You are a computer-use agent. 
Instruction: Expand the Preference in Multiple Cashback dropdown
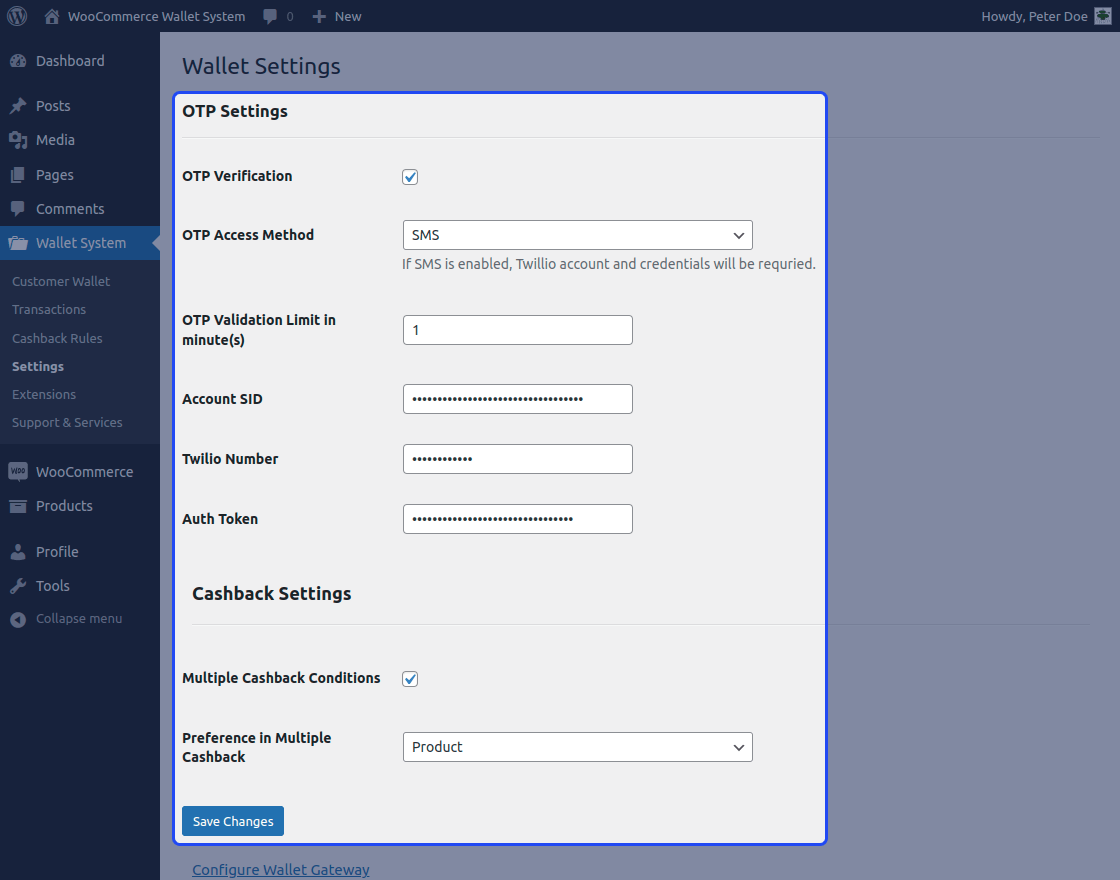[578, 747]
